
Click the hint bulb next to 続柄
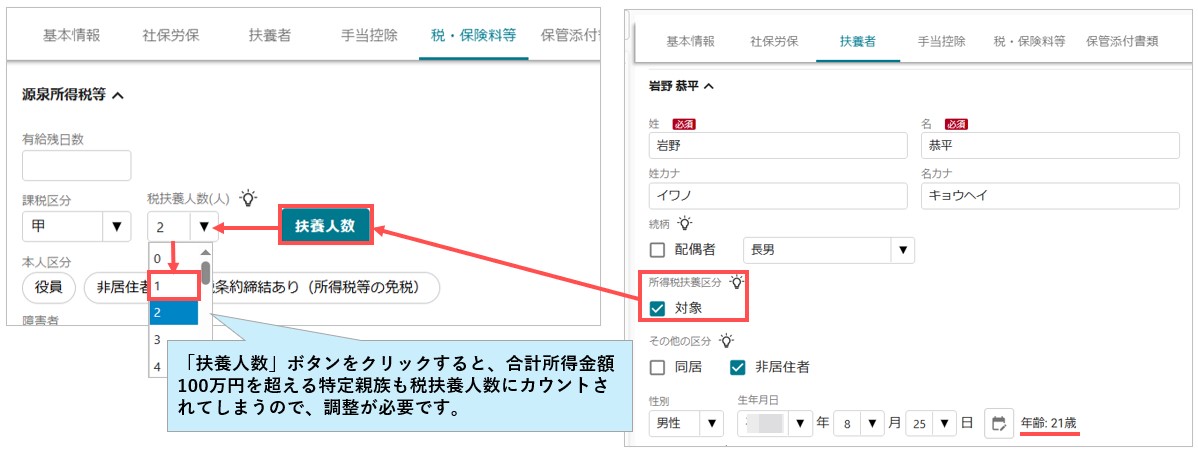tap(685, 223)
